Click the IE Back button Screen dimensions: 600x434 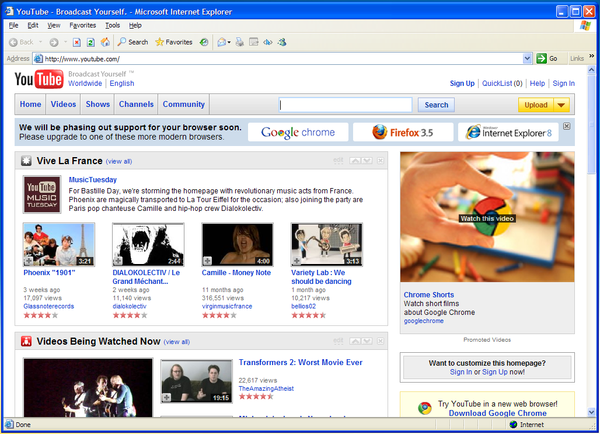tap(21, 42)
